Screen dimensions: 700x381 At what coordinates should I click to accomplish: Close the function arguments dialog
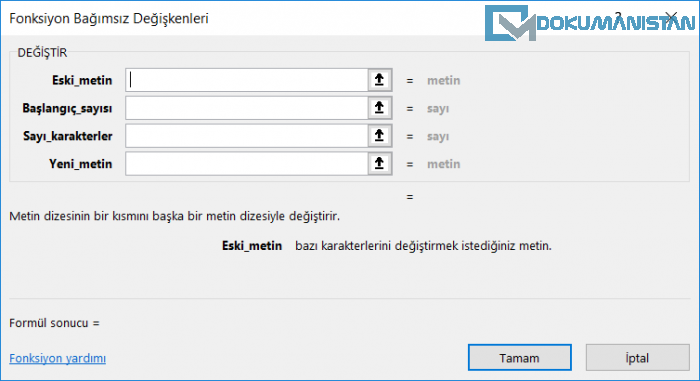(x=671, y=18)
